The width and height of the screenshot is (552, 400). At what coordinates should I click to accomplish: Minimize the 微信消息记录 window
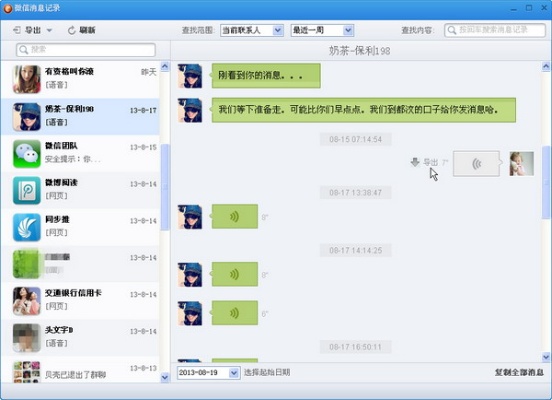coord(514,8)
